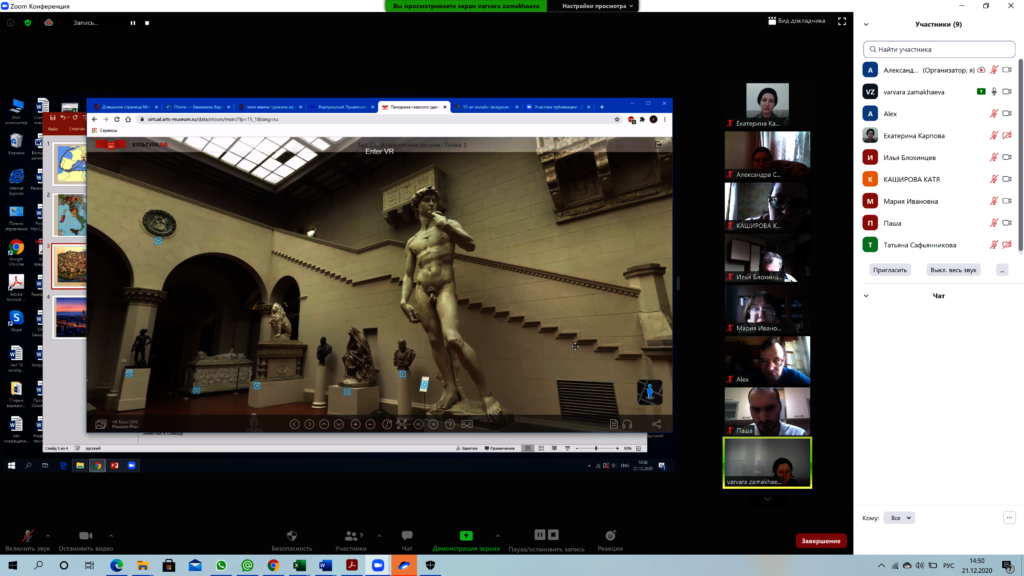The width and height of the screenshot is (1024, 576).
Task: Collapse the Участники (9) panel chevron
Action: click(x=866, y=25)
